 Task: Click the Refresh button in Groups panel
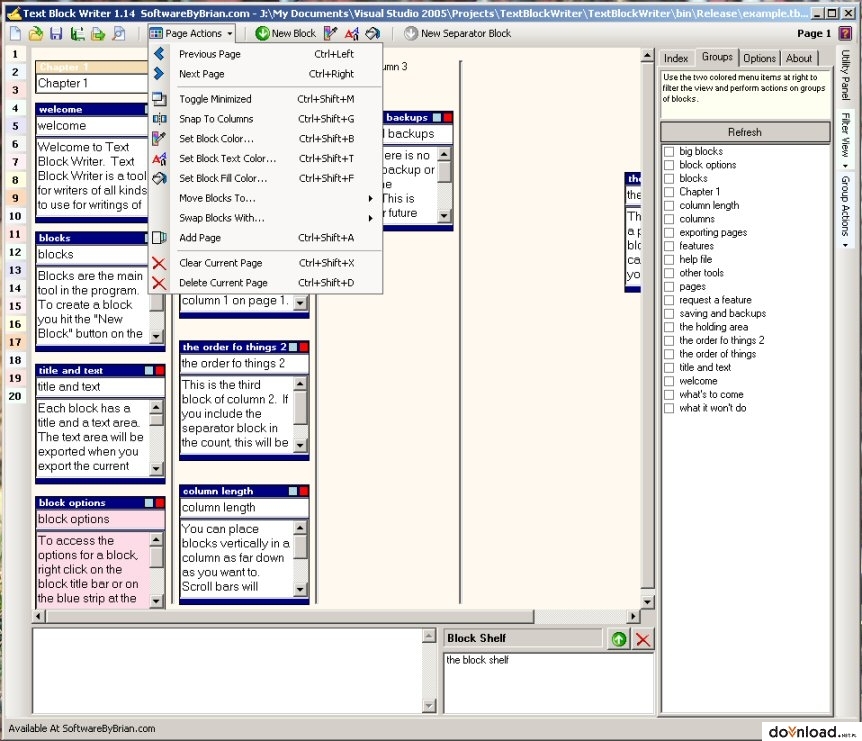tap(745, 132)
